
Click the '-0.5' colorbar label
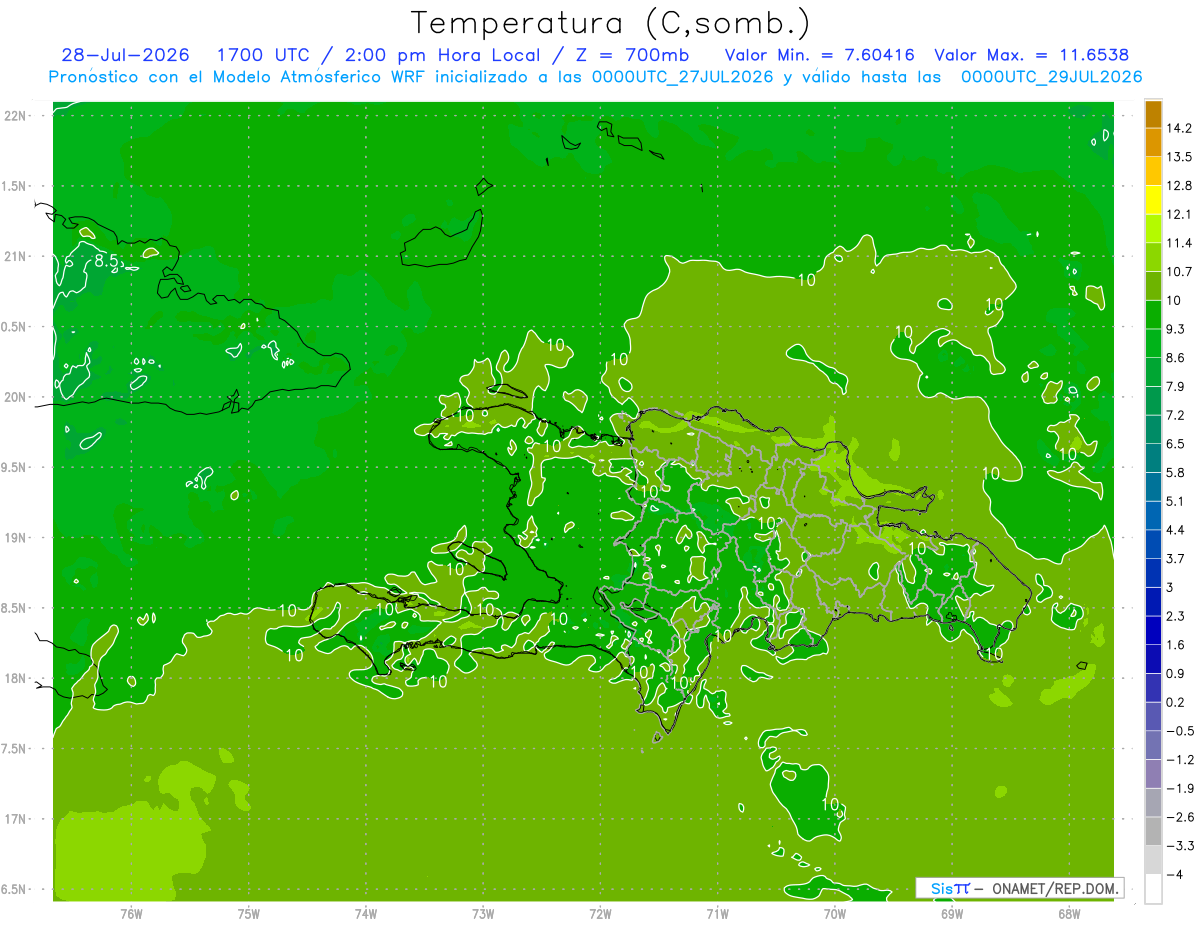click(x=1180, y=731)
